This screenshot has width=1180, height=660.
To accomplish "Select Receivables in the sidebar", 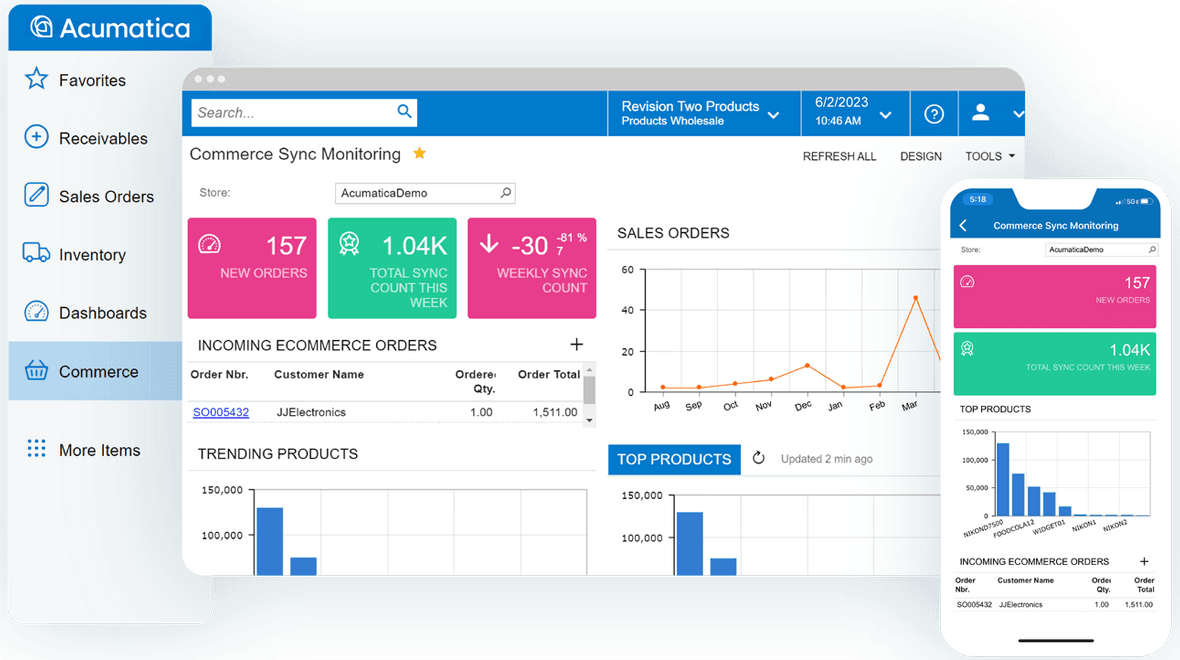I will pyautogui.click(x=103, y=138).
